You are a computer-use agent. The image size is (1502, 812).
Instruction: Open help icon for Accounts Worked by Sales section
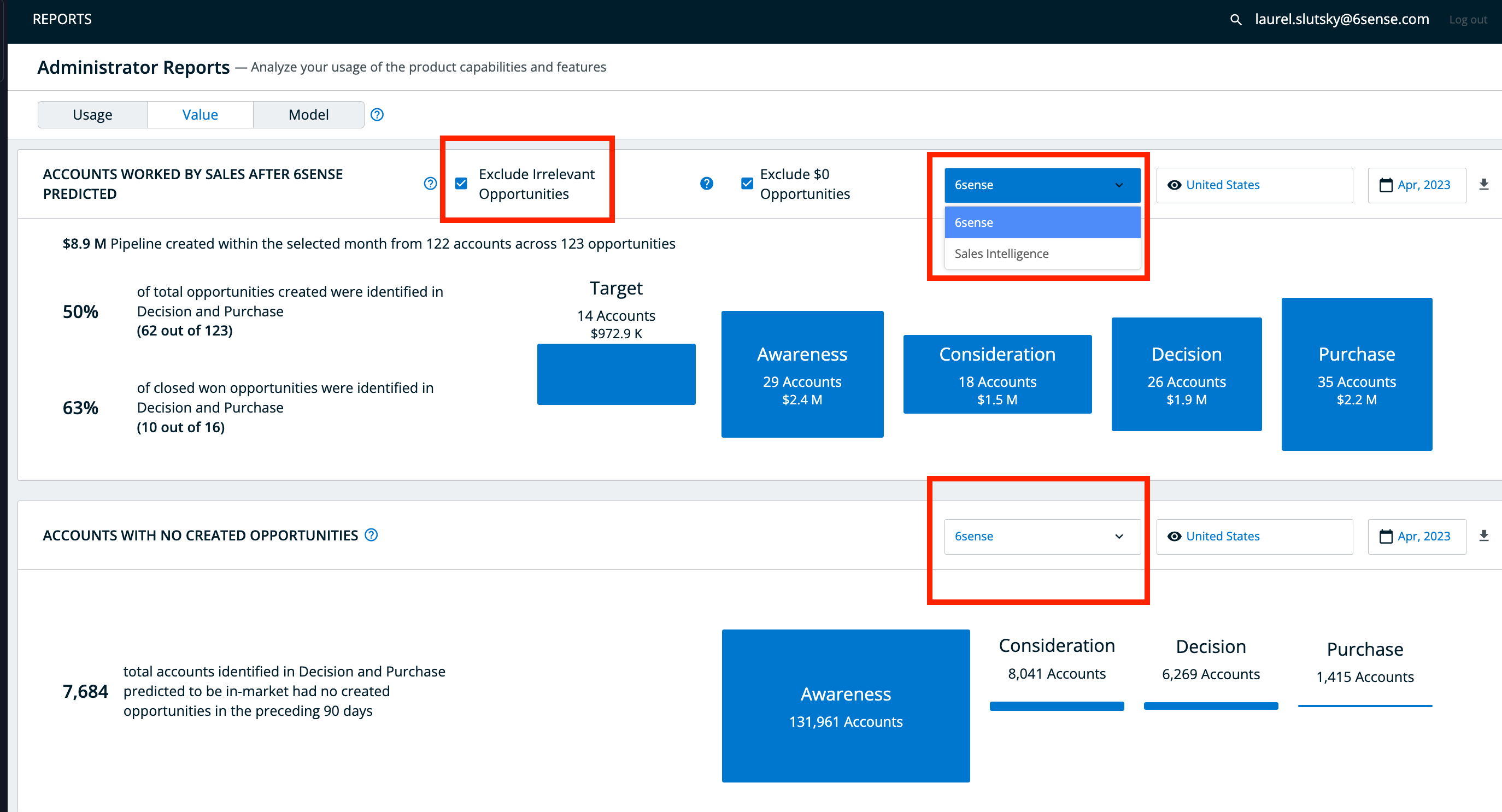pos(430,184)
